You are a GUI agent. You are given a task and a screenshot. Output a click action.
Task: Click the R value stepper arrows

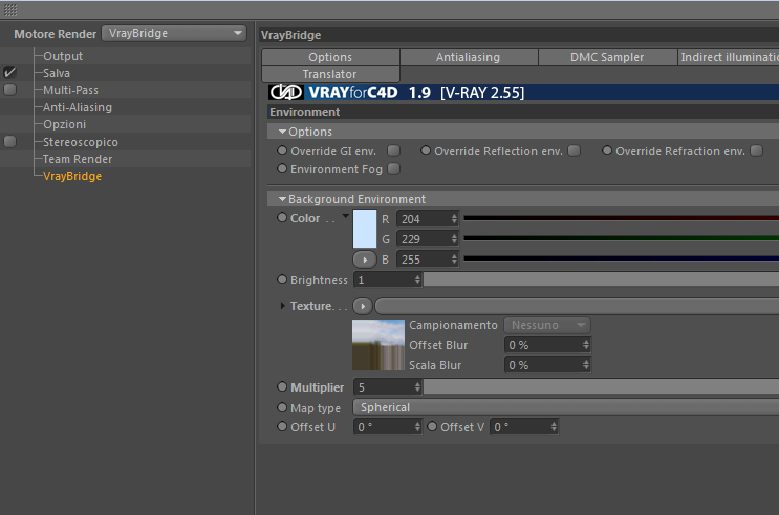click(x=454, y=219)
